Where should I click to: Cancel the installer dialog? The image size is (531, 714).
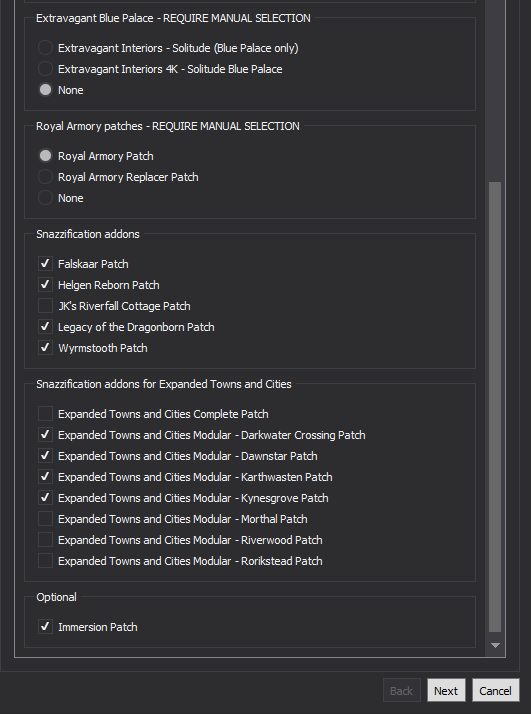coord(495,691)
